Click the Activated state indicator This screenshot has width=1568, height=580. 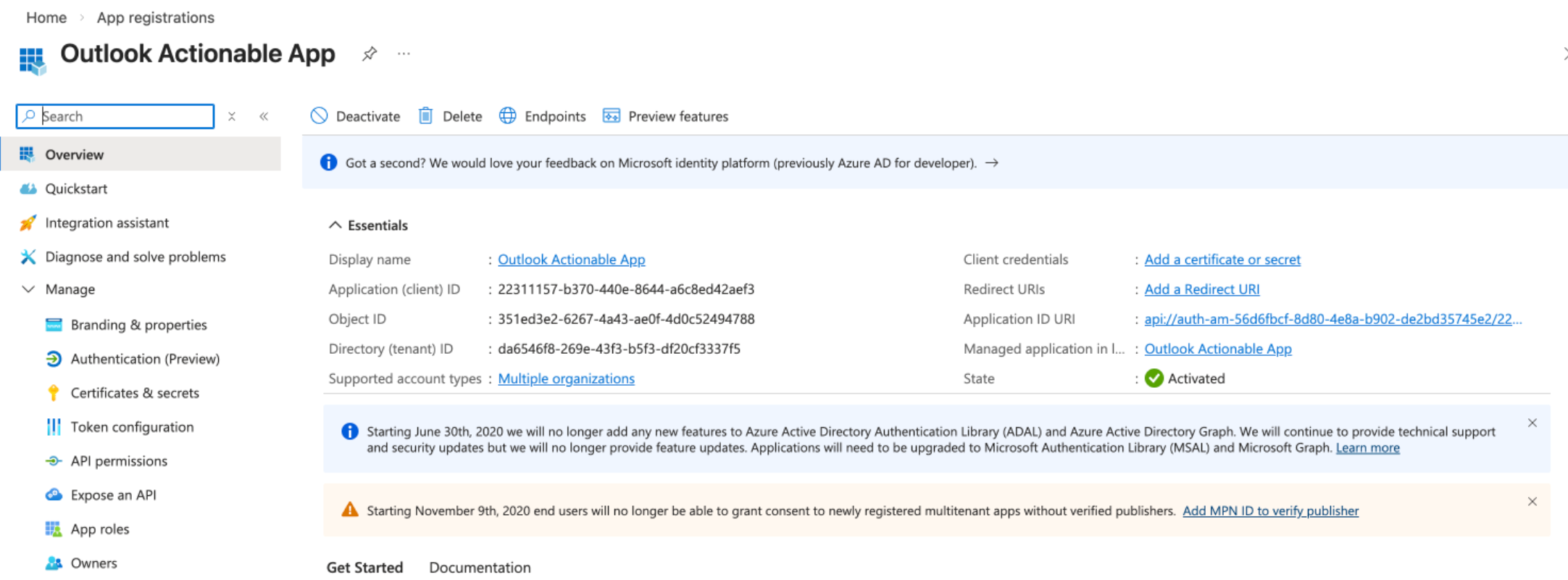click(x=1185, y=378)
